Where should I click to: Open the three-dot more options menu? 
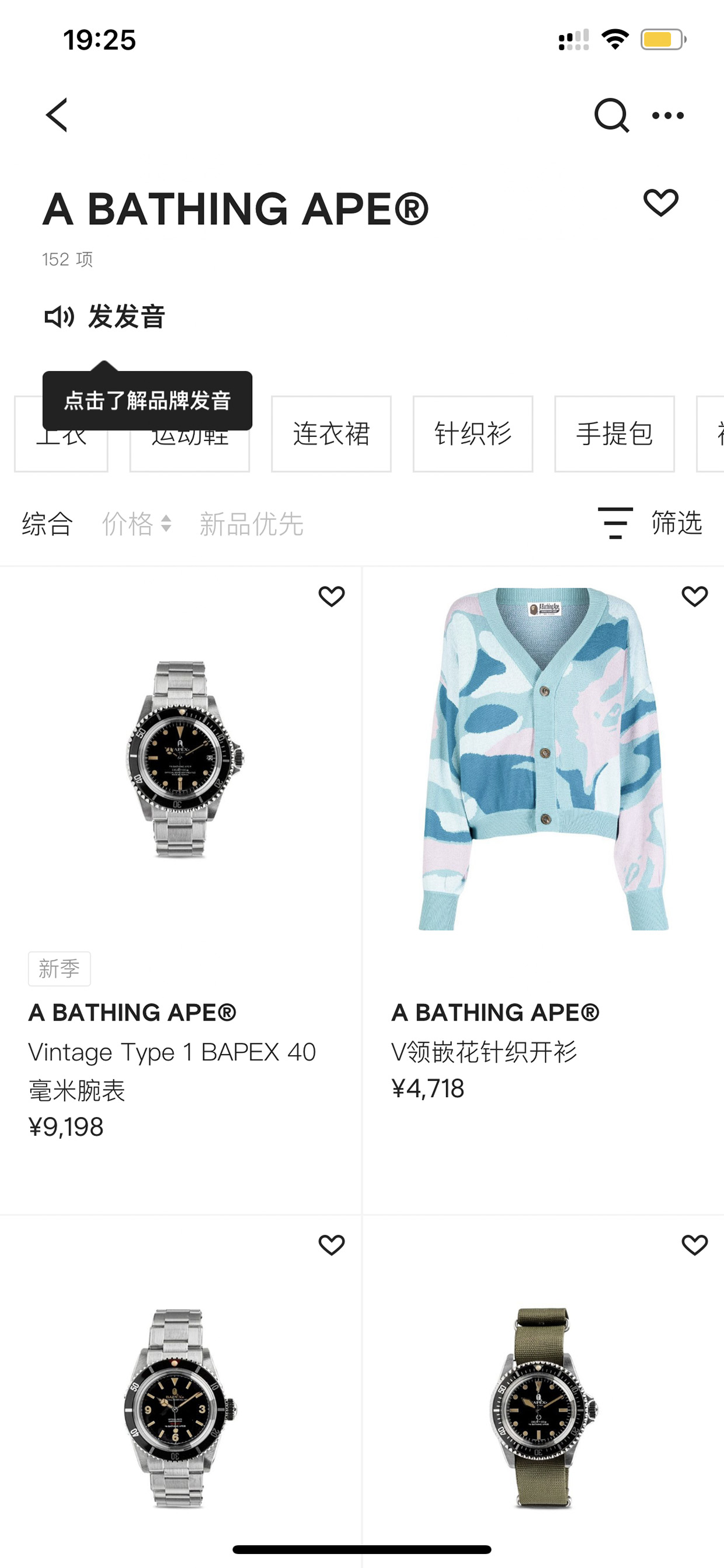click(x=667, y=115)
